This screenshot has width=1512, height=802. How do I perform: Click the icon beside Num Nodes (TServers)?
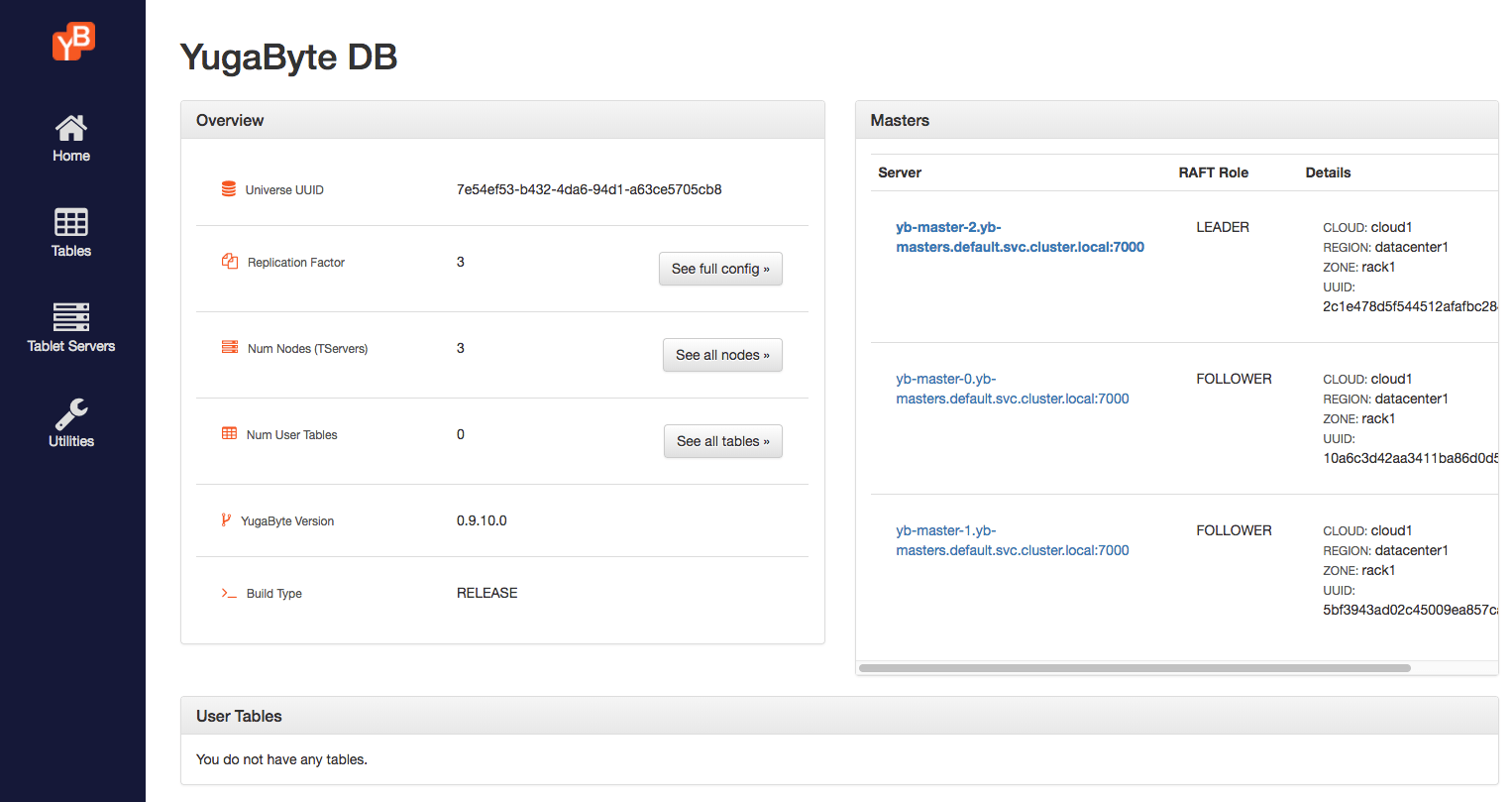tap(229, 348)
